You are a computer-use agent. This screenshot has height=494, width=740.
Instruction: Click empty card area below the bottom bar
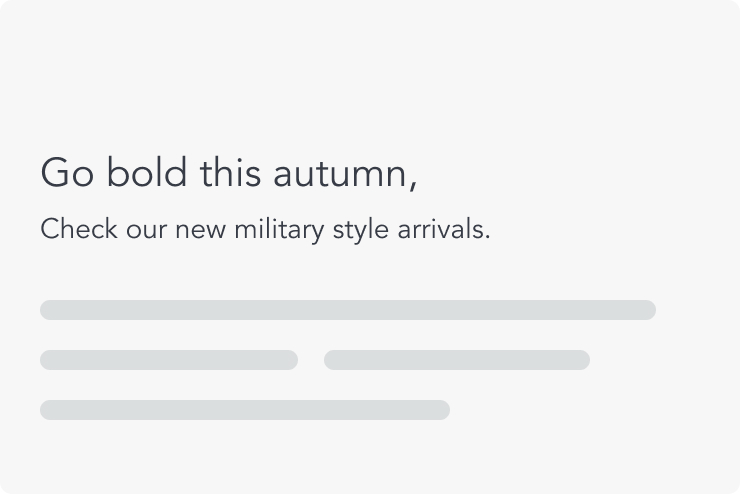(370, 455)
